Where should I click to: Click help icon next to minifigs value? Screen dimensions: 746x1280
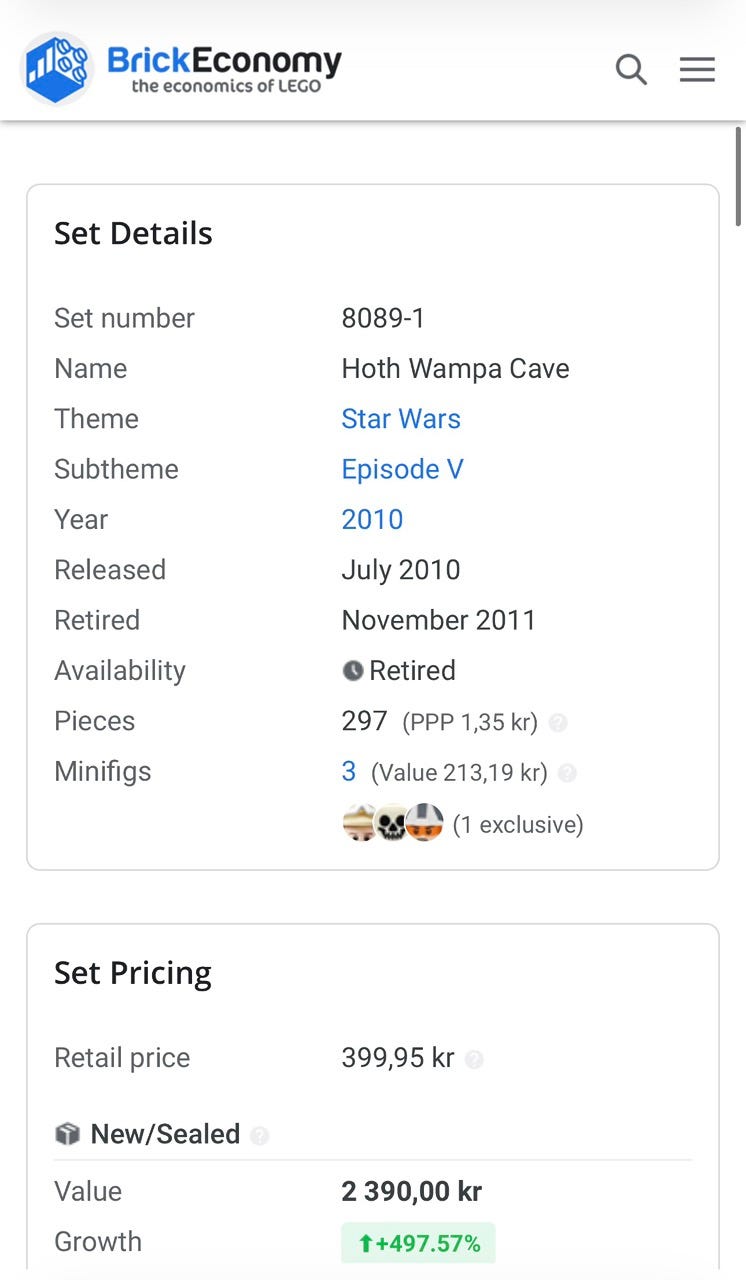[x=567, y=773]
